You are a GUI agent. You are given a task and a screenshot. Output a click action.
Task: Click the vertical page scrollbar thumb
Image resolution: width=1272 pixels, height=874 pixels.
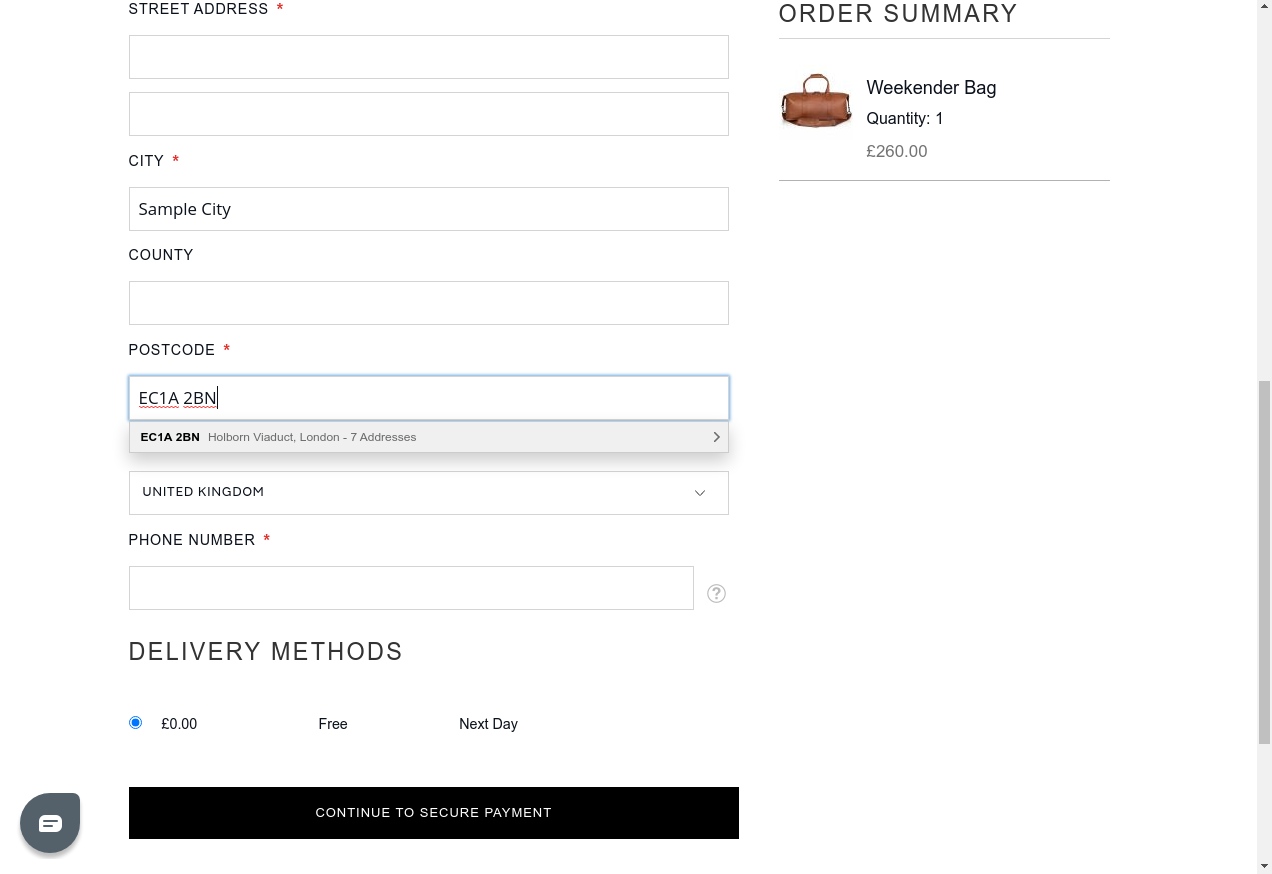point(1264,560)
